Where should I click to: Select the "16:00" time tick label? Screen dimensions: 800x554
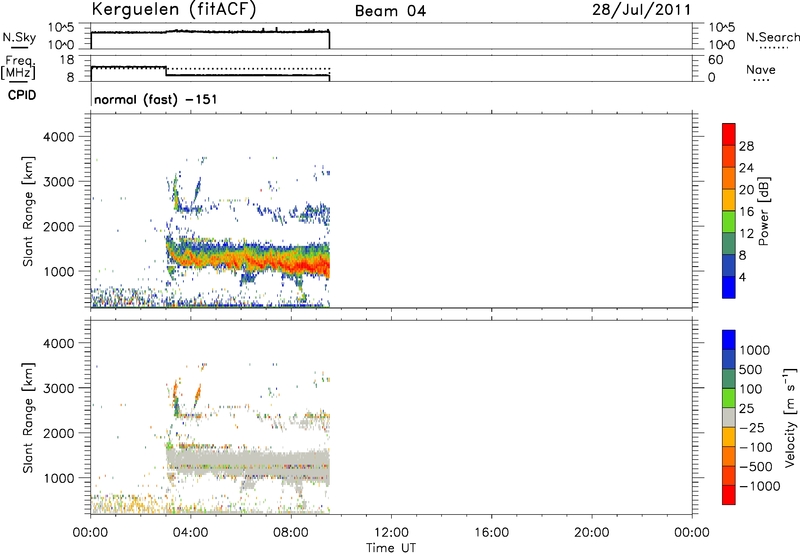pos(491,533)
